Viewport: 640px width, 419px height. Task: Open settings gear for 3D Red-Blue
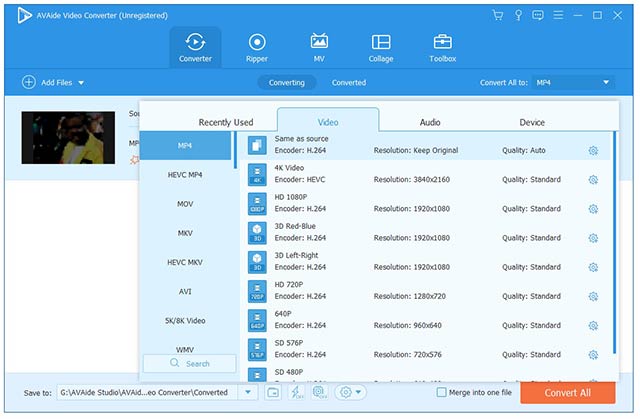(x=593, y=238)
